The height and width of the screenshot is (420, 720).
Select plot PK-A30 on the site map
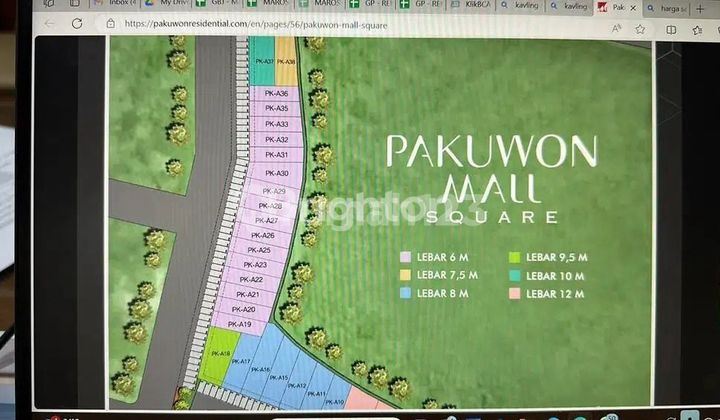(276, 173)
